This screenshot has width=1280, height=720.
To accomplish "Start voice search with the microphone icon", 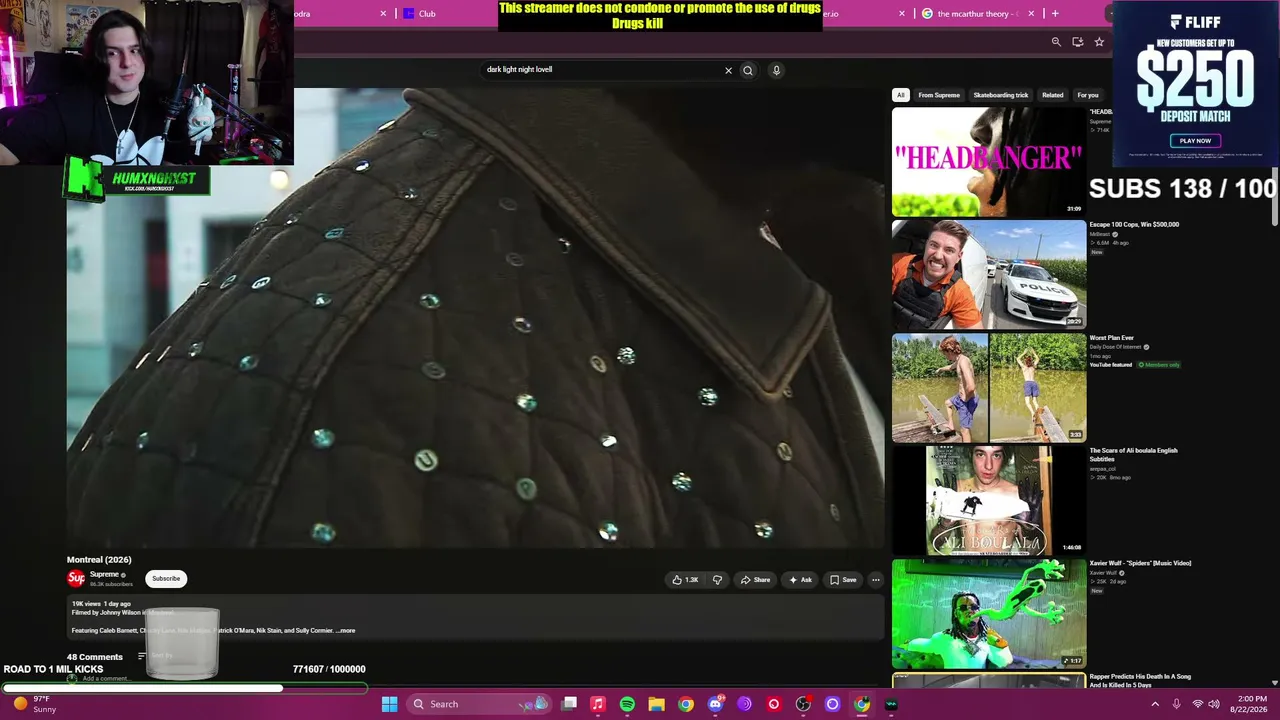I will (x=776, y=70).
